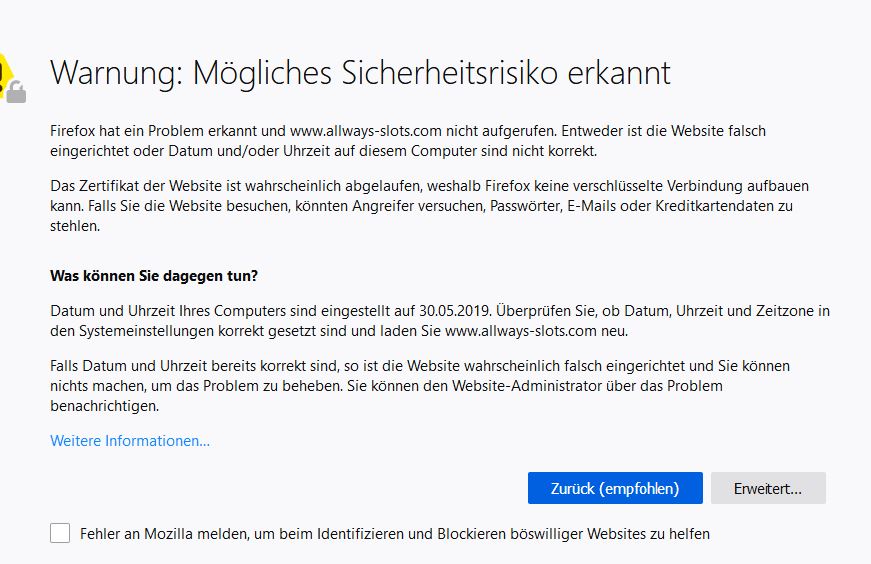Image resolution: width=871 pixels, height=564 pixels.
Task: Enable the Fehler an Mozilla melden checkbox
Action: [61, 533]
